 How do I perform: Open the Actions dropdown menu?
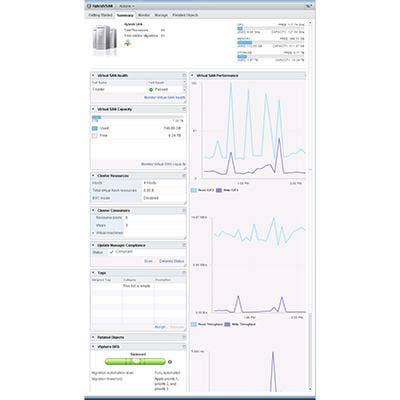click(127, 6)
